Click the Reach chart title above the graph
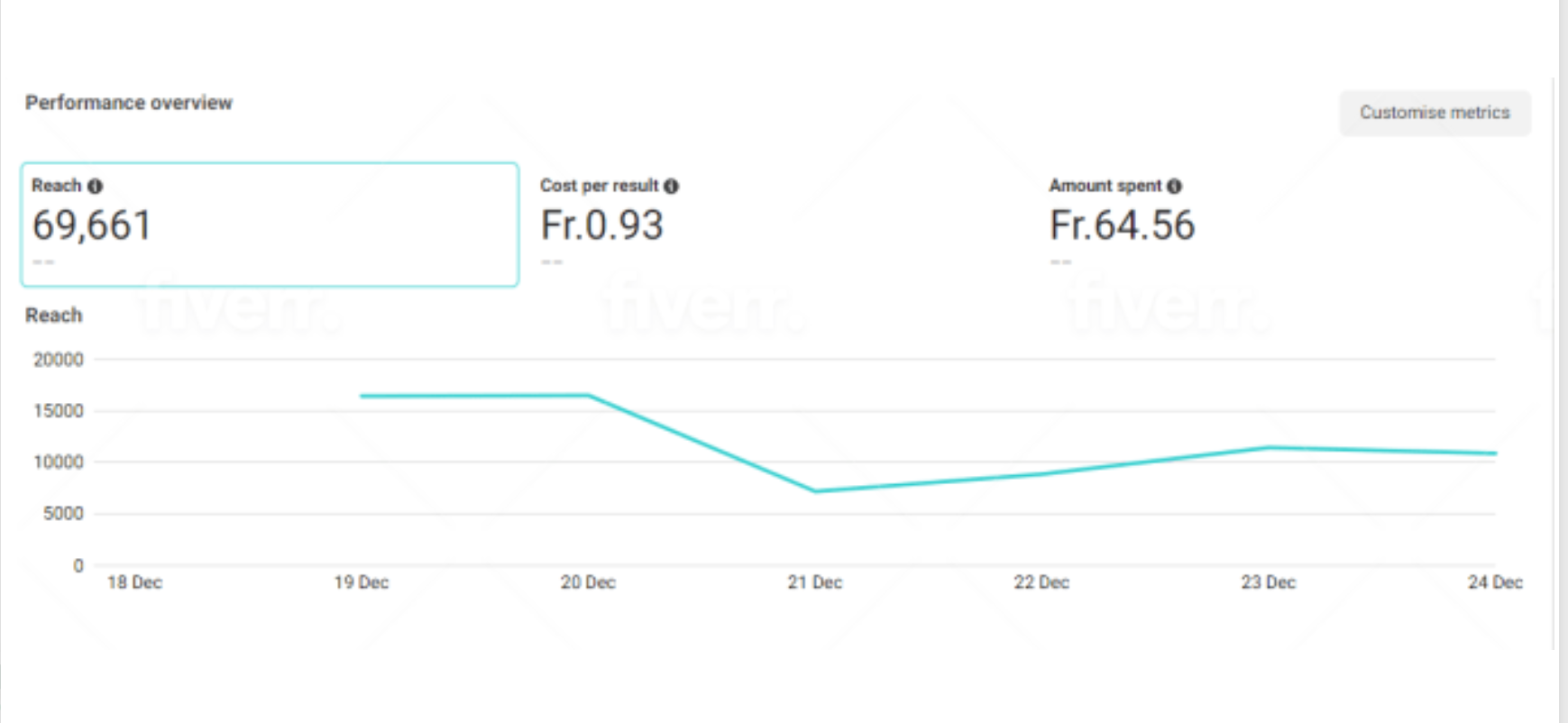The width and height of the screenshot is (1568, 723). pyautogui.click(x=54, y=316)
